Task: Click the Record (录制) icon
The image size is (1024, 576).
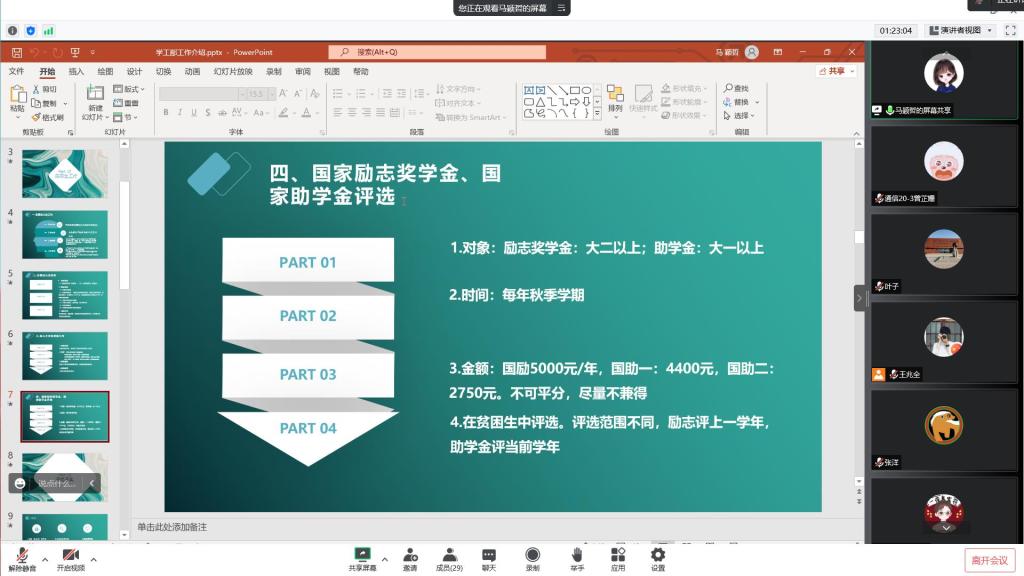Action: click(532, 555)
